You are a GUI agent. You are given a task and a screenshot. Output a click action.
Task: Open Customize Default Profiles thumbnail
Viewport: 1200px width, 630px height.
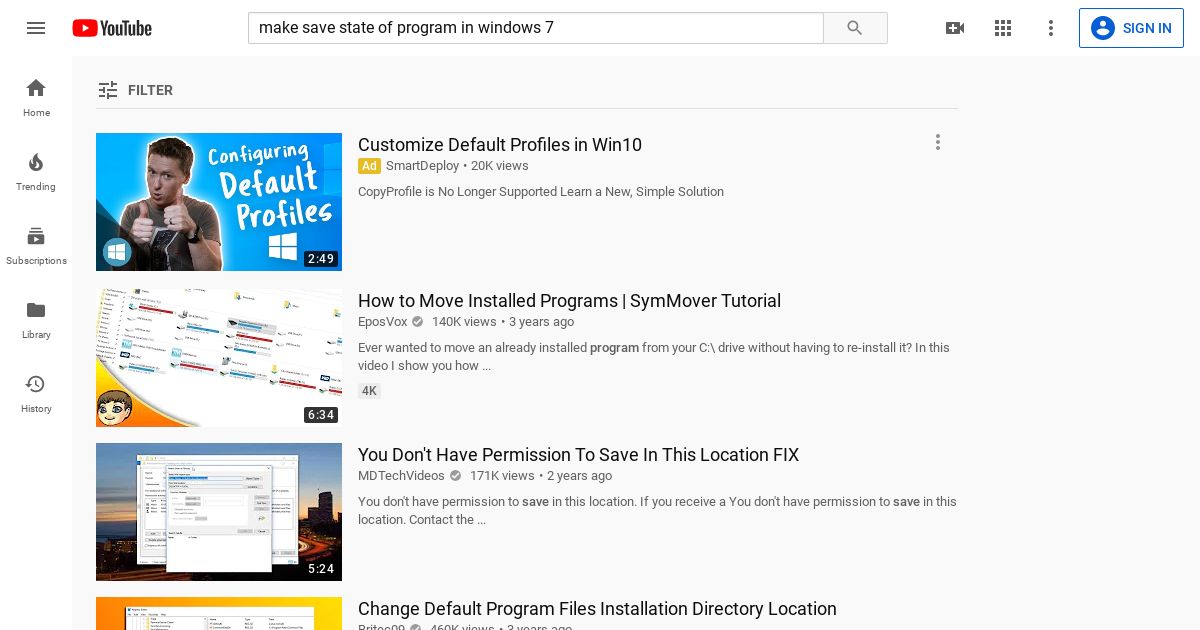pos(219,202)
